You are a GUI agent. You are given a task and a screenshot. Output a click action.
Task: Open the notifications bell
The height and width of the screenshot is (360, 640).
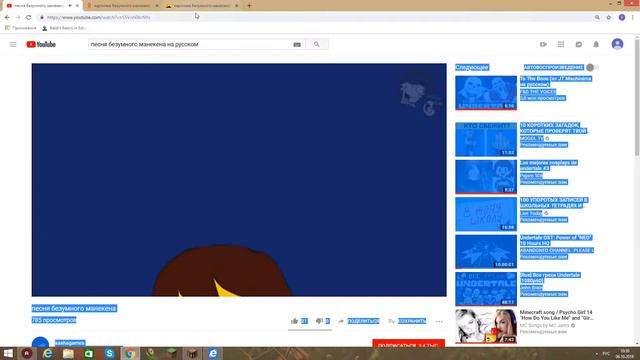596,44
